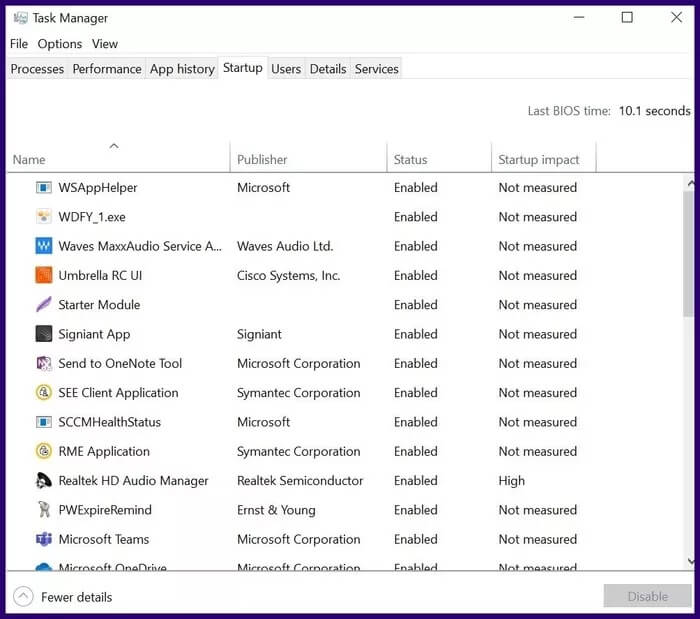700x619 pixels.
Task: Switch to the App history tab
Action: click(182, 69)
